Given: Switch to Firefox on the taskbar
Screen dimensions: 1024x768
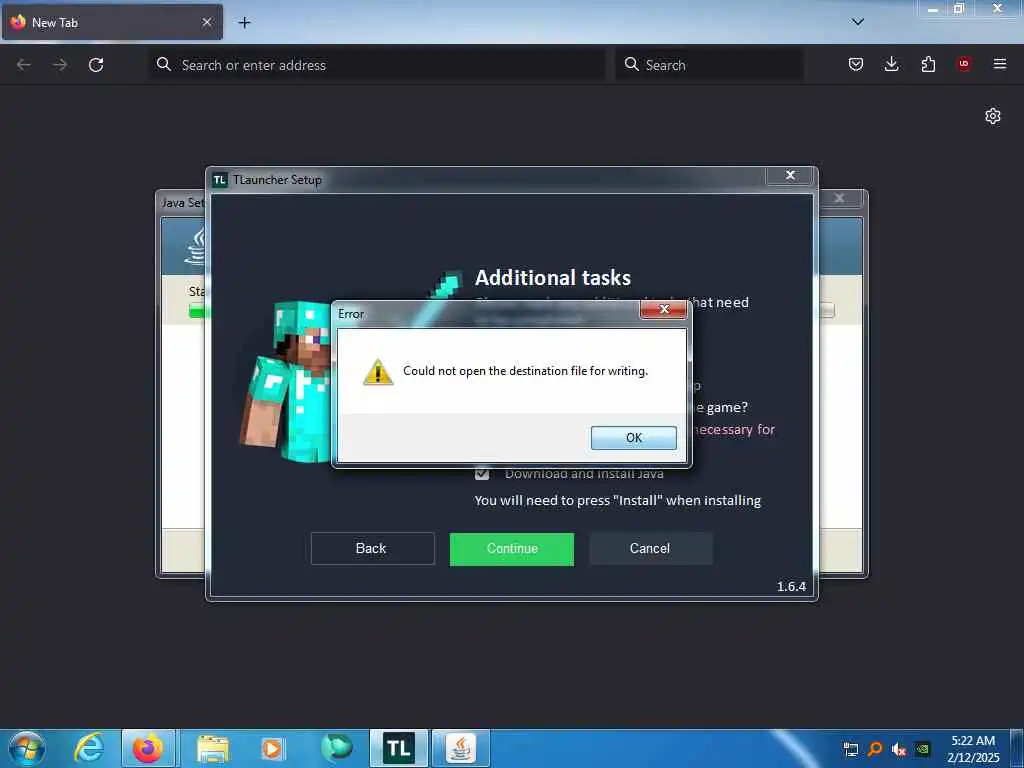Looking at the screenshot, I should click(148, 748).
